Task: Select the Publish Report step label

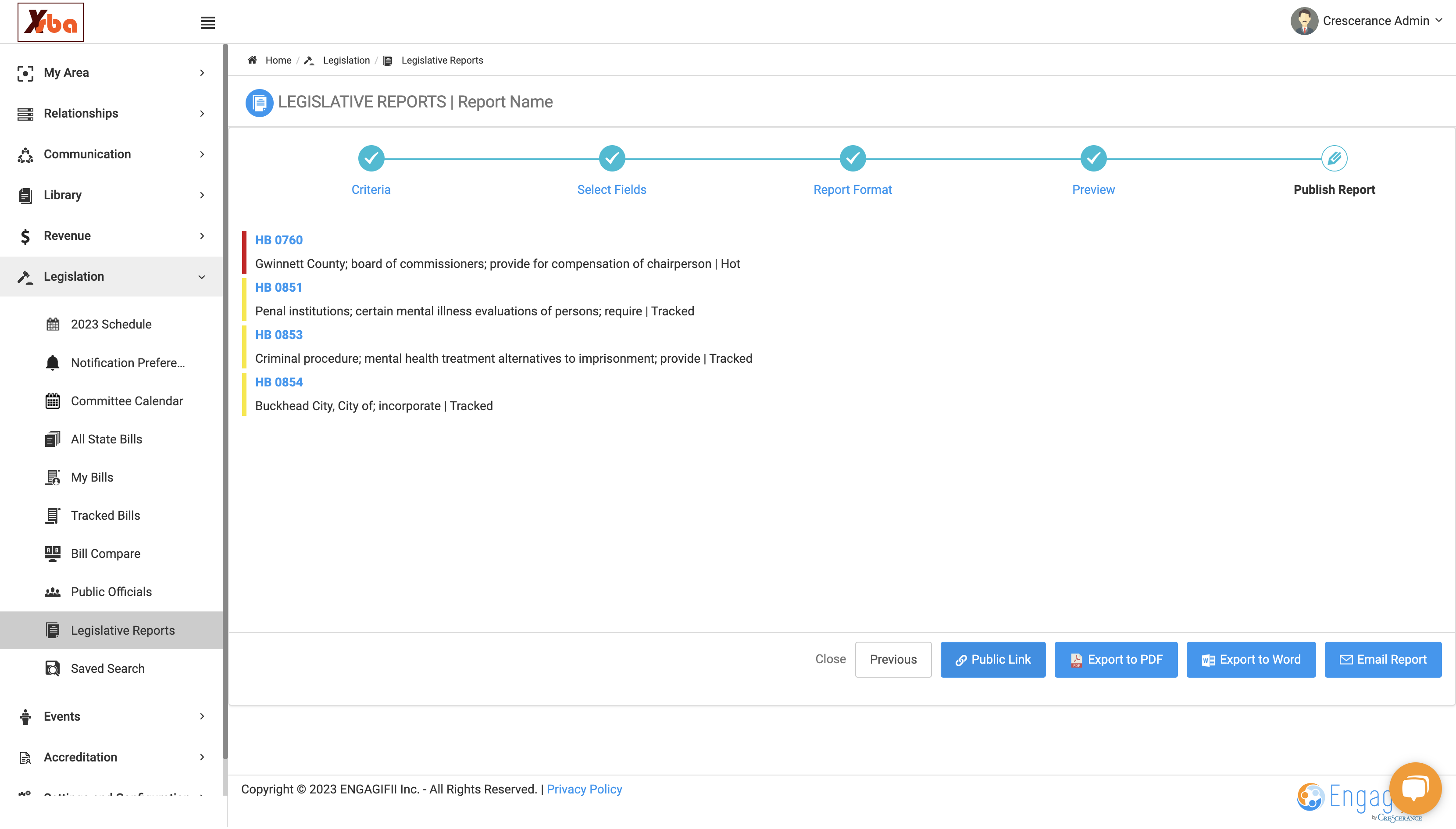Action: pos(1334,189)
